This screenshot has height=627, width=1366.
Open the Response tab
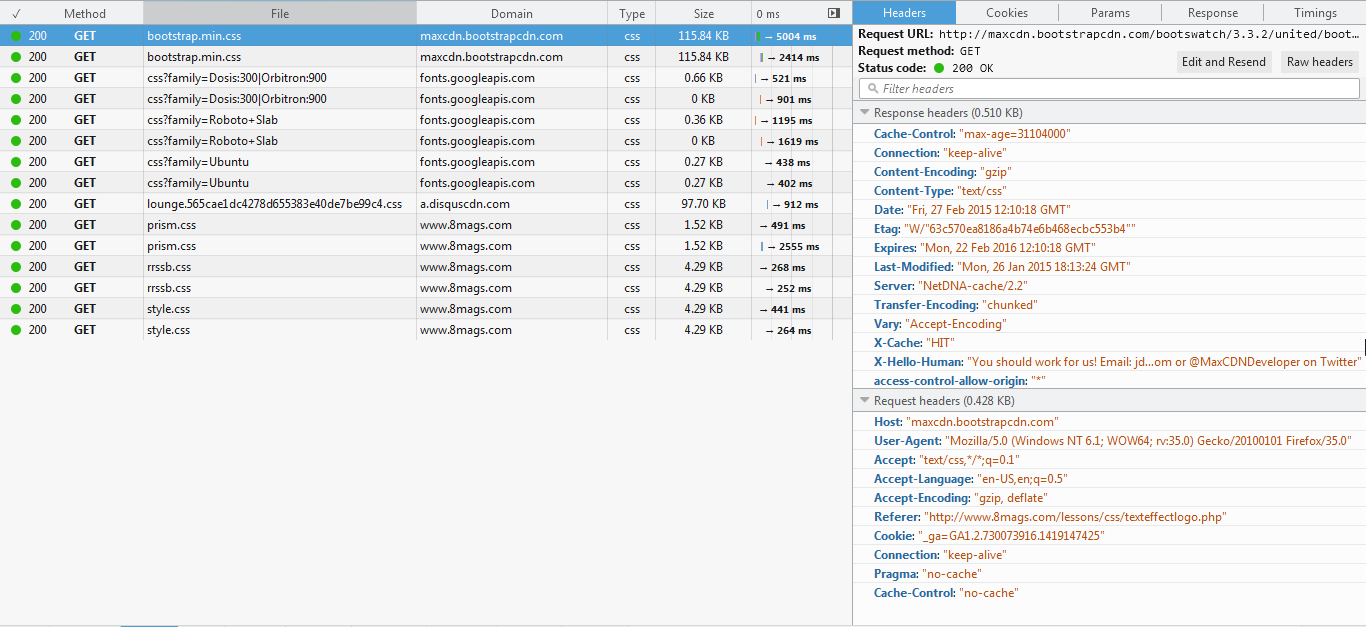pos(1213,13)
